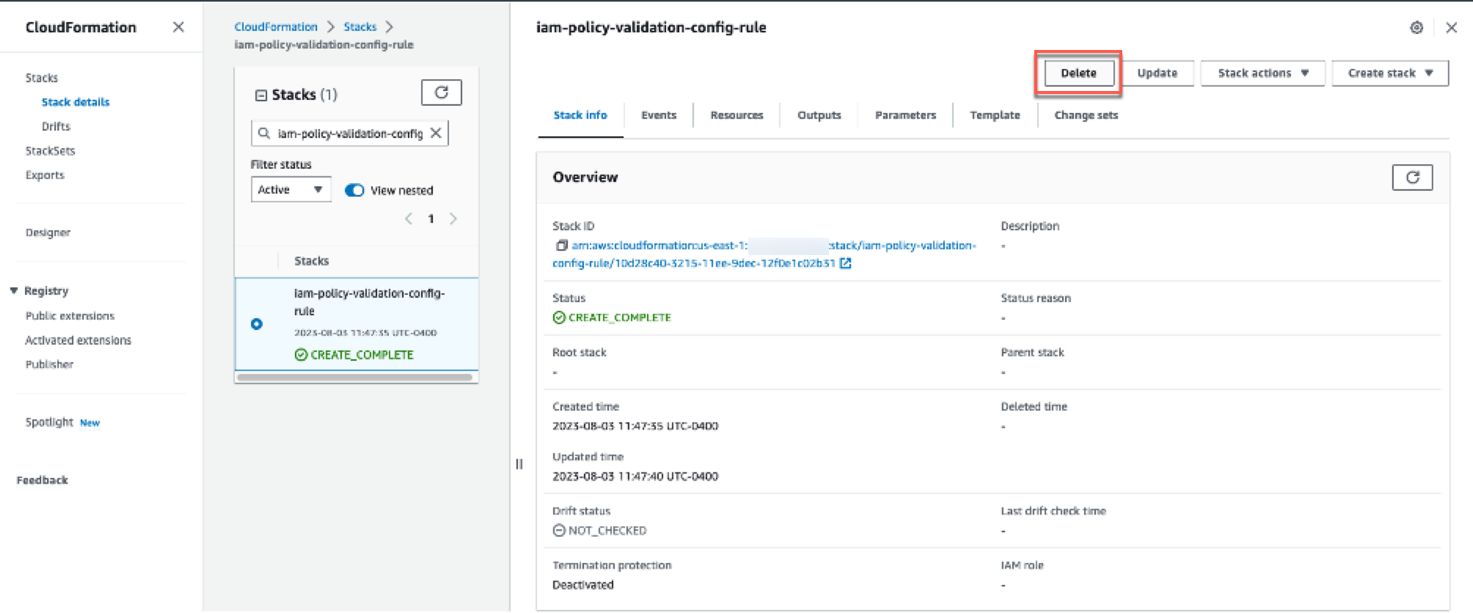Image resolution: width=1473 pixels, height=613 pixels.
Task: Open the CloudFormation settings gear
Action: pyautogui.click(x=1416, y=27)
